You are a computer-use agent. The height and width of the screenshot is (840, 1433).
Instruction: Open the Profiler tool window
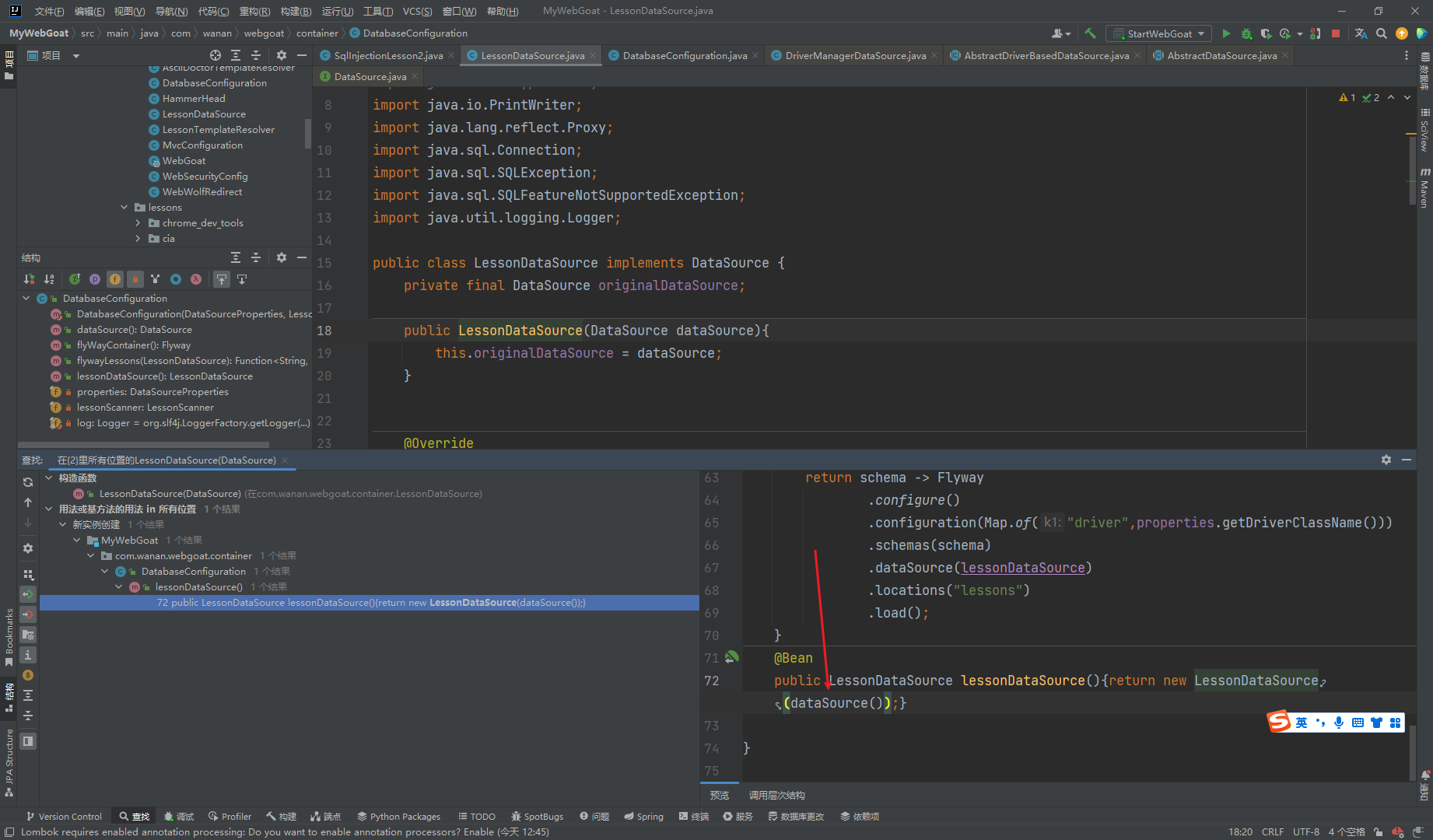(x=229, y=816)
